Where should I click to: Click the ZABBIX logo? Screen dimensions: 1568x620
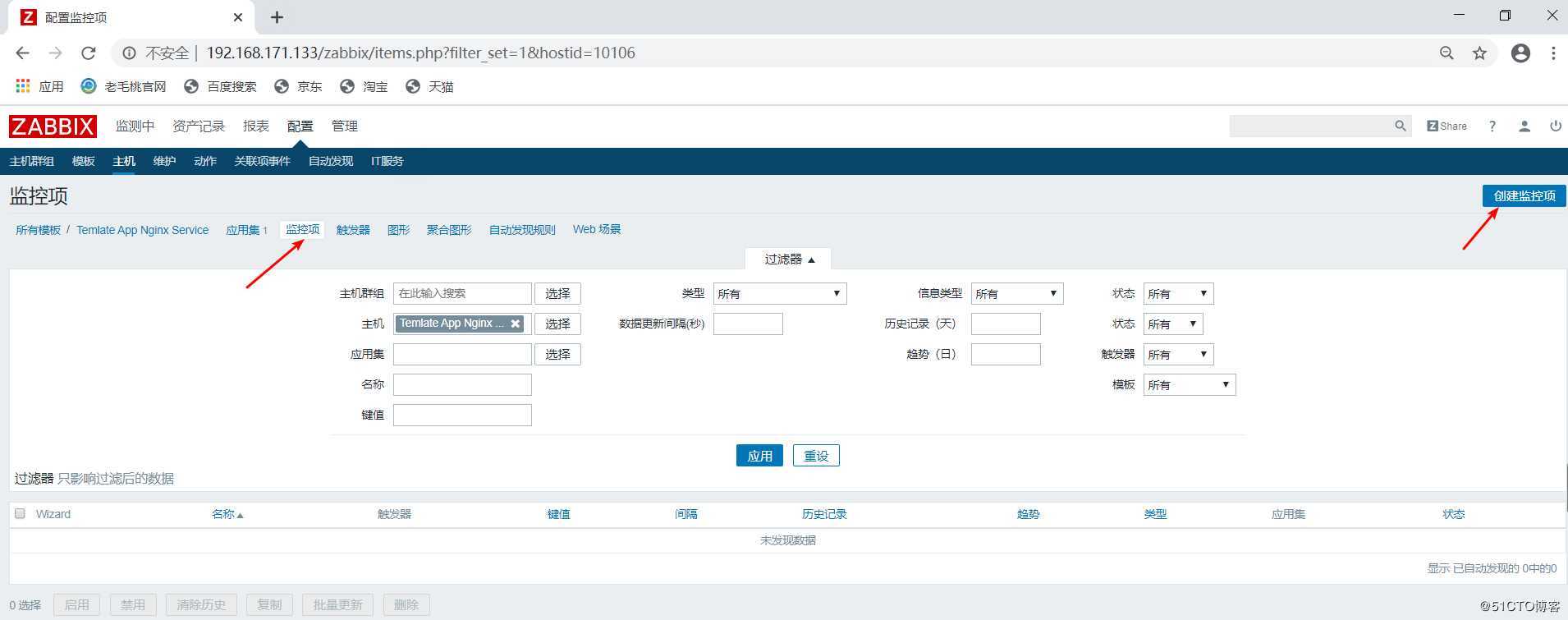pos(53,126)
